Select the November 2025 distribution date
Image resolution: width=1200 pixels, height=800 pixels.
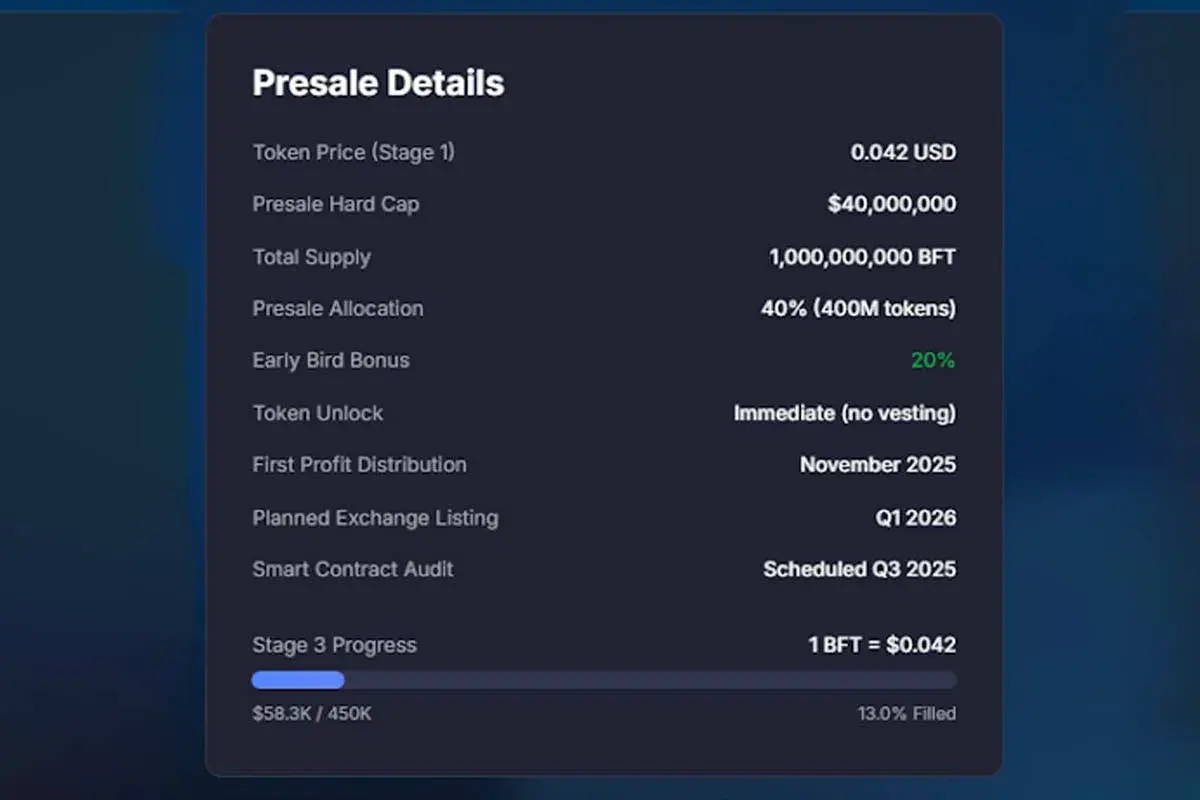(x=878, y=464)
